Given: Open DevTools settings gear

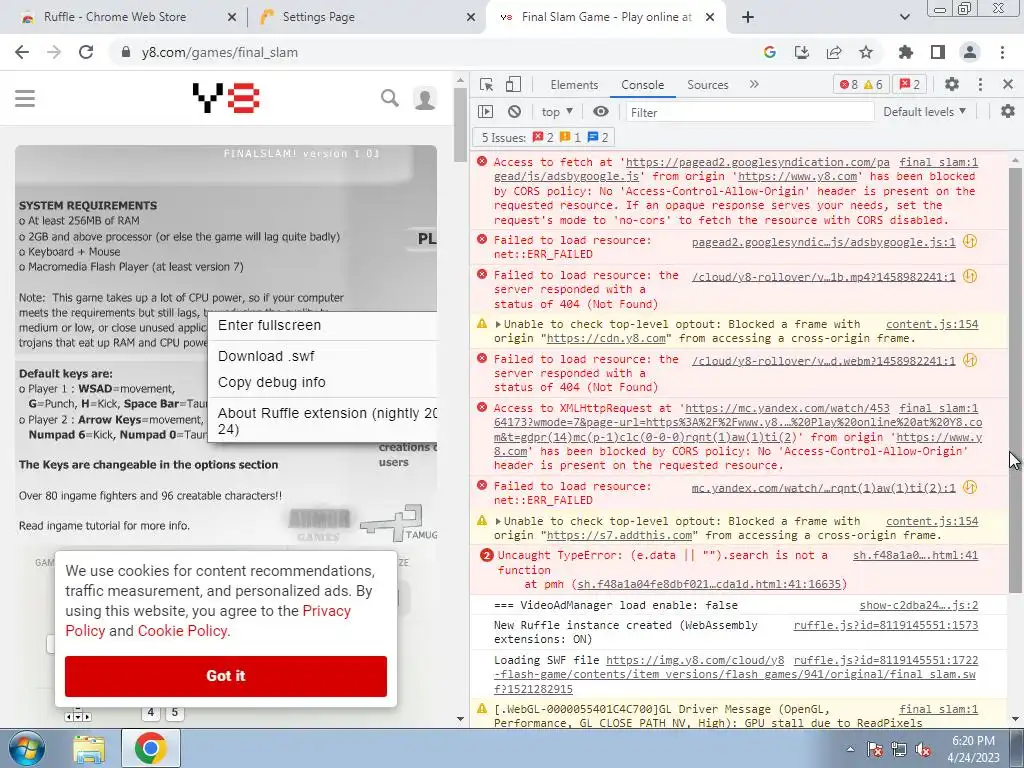Looking at the screenshot, I should tap(952, 84).
